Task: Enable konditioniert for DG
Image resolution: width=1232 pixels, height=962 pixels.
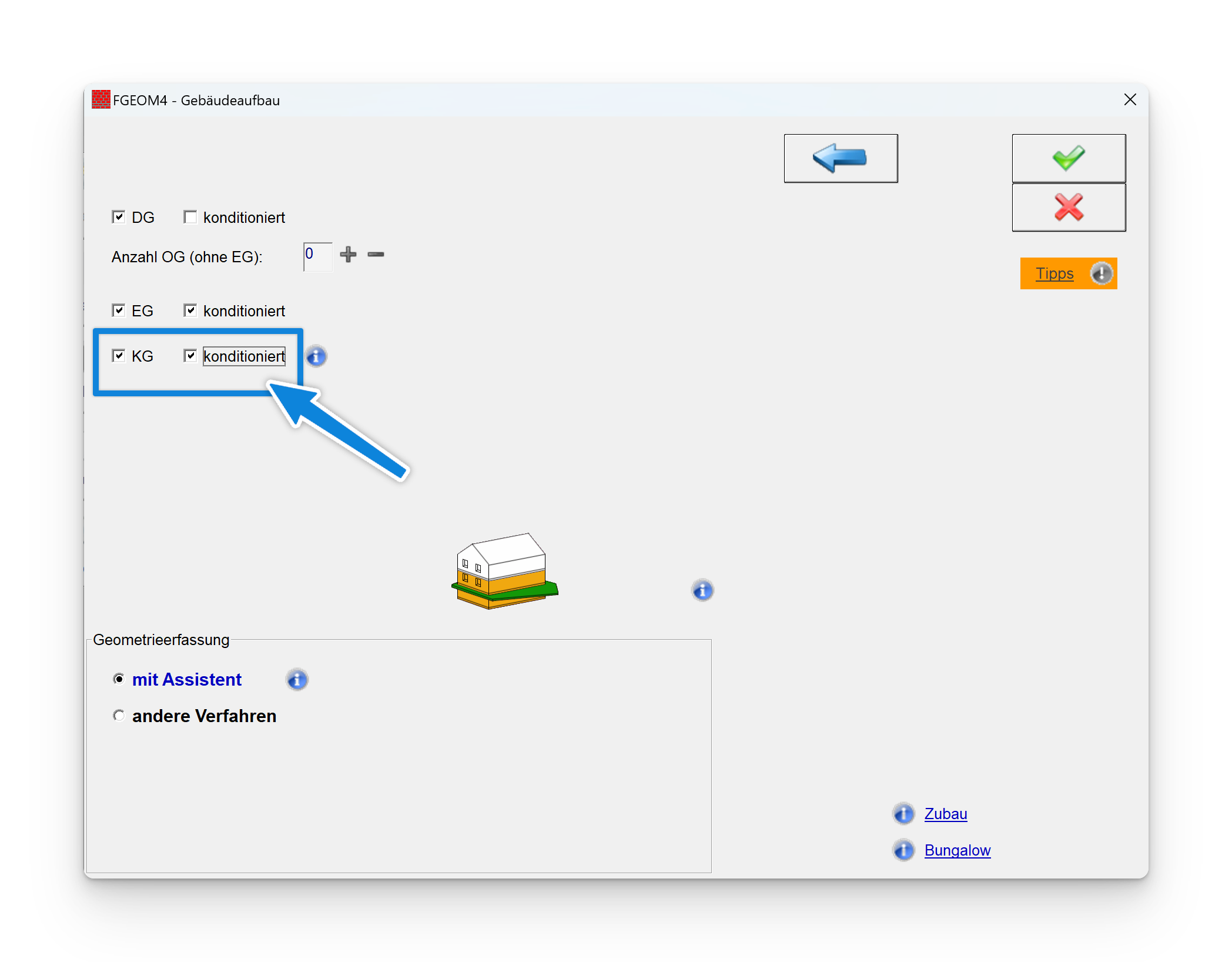Action: point(190,217)
